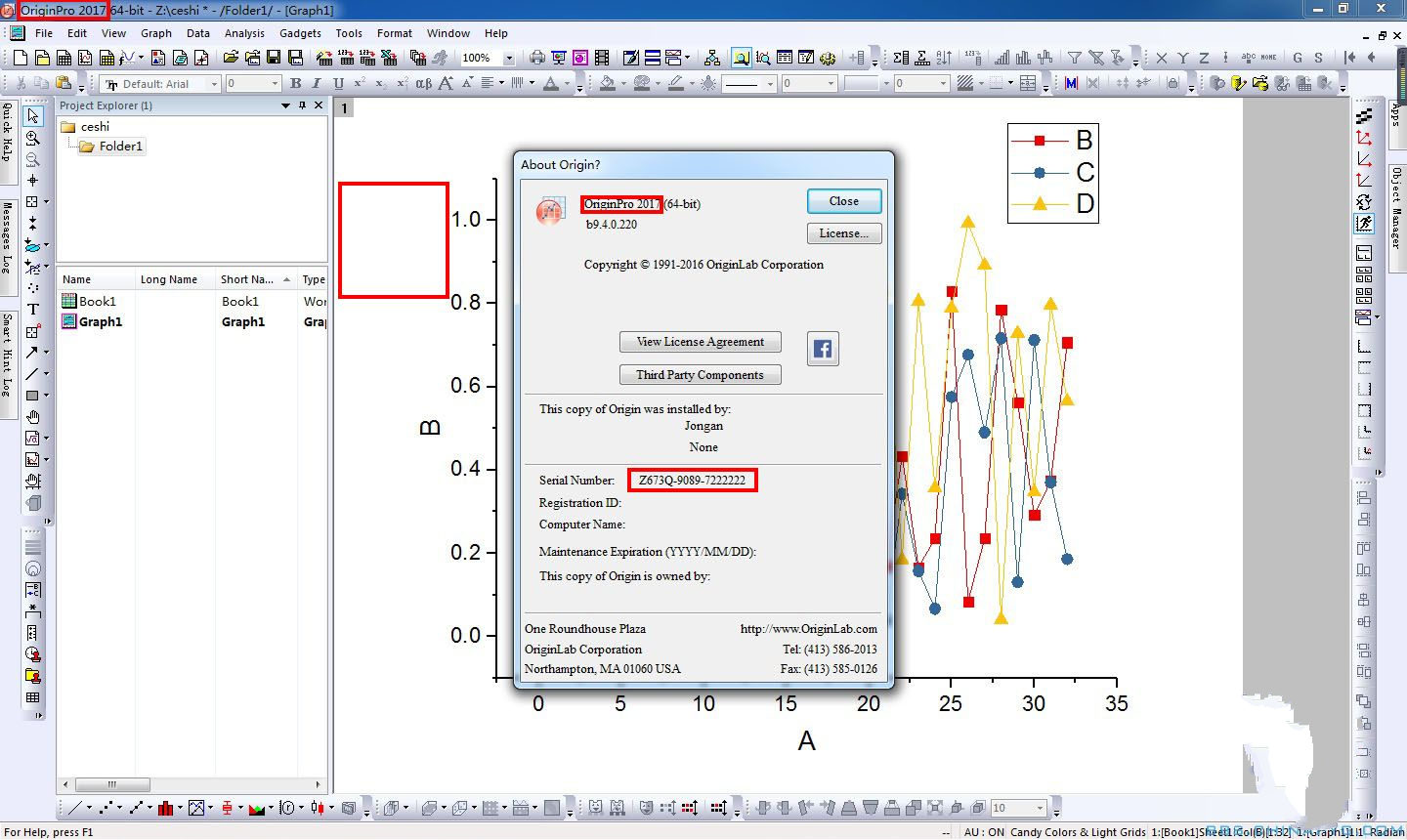Click the View License Agreement button
The height and width of the screenshot is (840, 1407).
coord(700,342)
